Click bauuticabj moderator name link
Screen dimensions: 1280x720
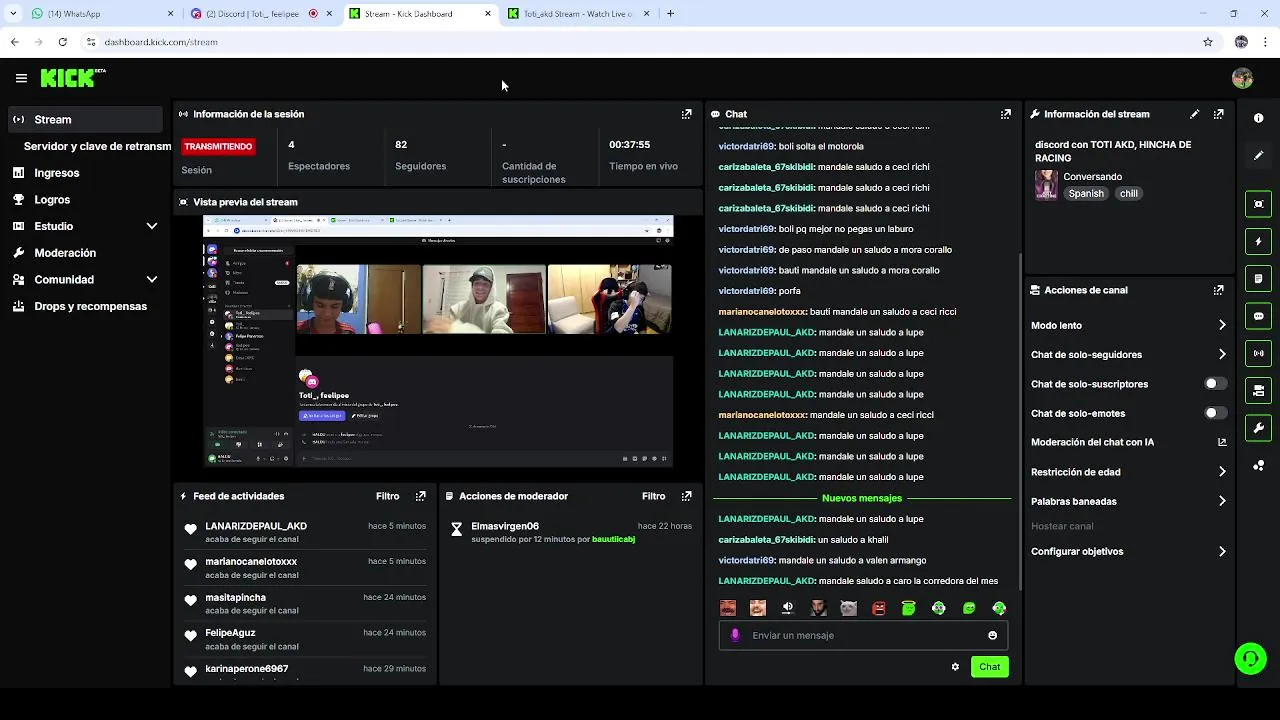613,539
